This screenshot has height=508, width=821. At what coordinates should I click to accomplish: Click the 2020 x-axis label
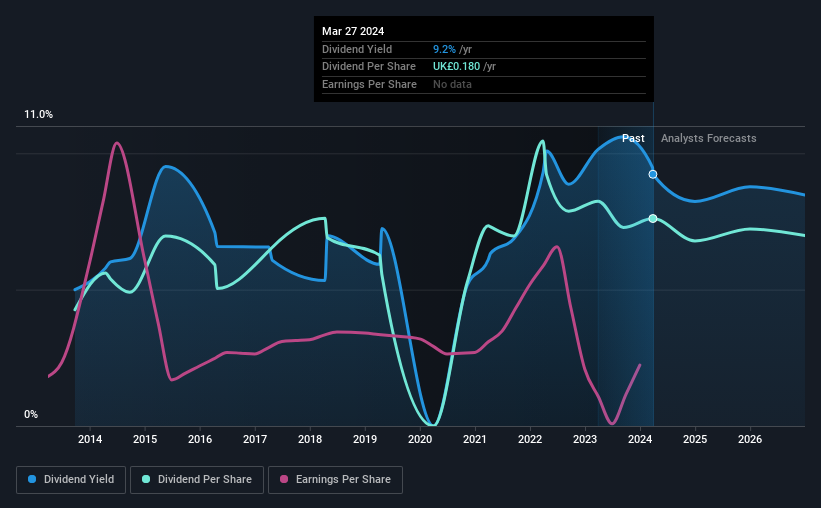coord(420,439)
